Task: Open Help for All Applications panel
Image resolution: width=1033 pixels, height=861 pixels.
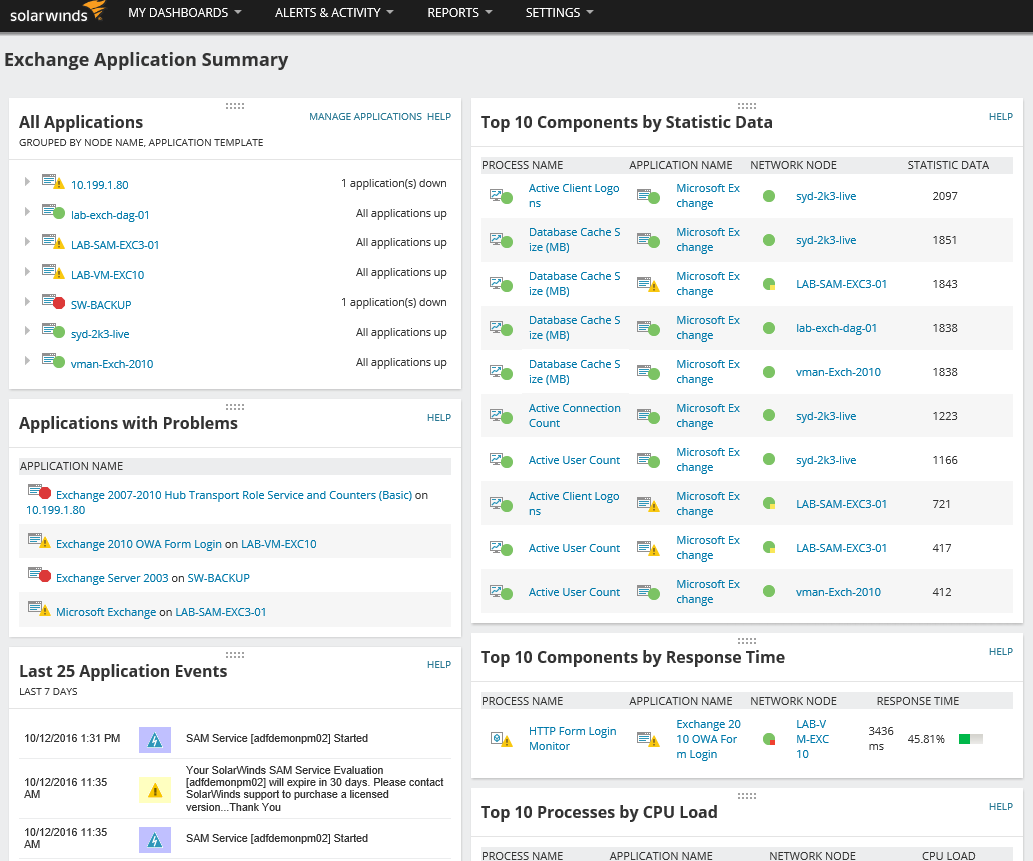Action: tap(439, 117)
